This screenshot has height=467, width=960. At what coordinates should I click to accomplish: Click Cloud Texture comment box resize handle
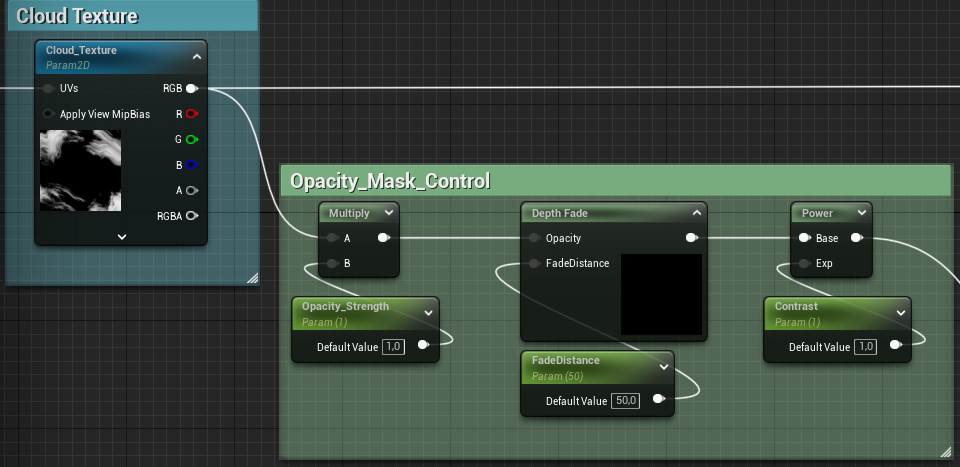pyautogui.click(x=252, y=278)
